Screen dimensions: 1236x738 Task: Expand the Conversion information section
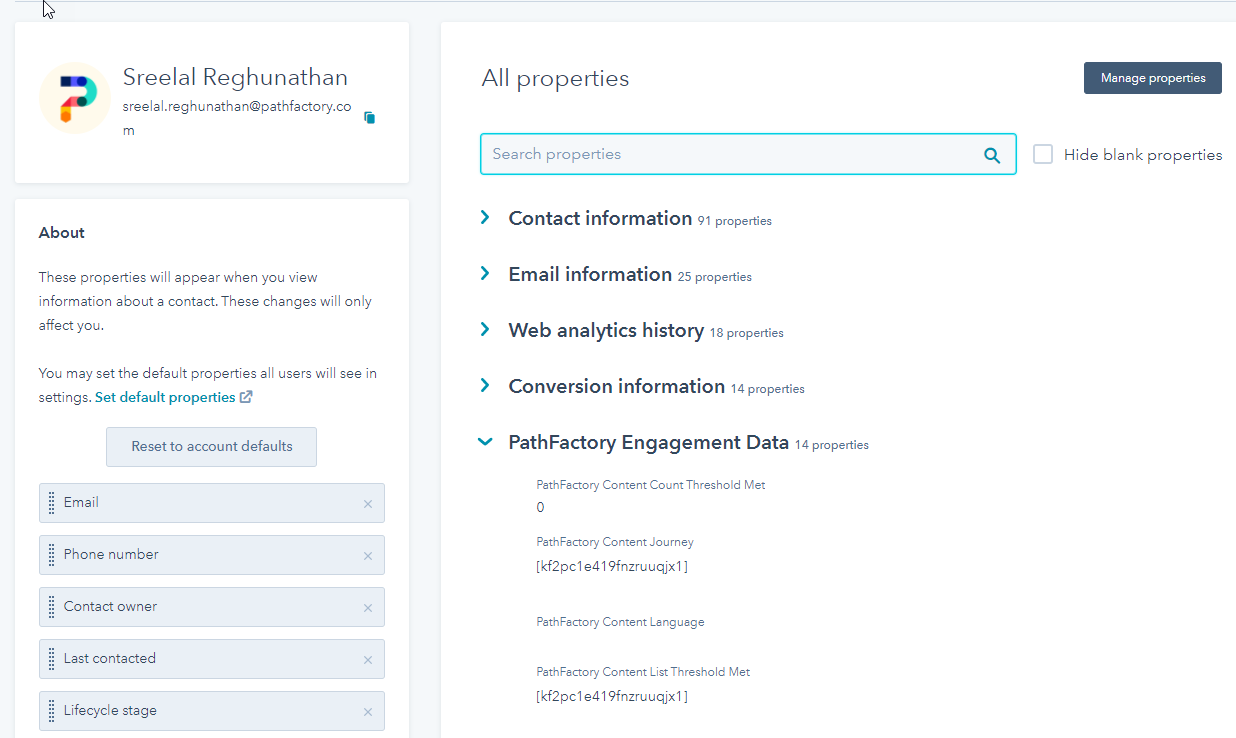click(x=485, y=386)
